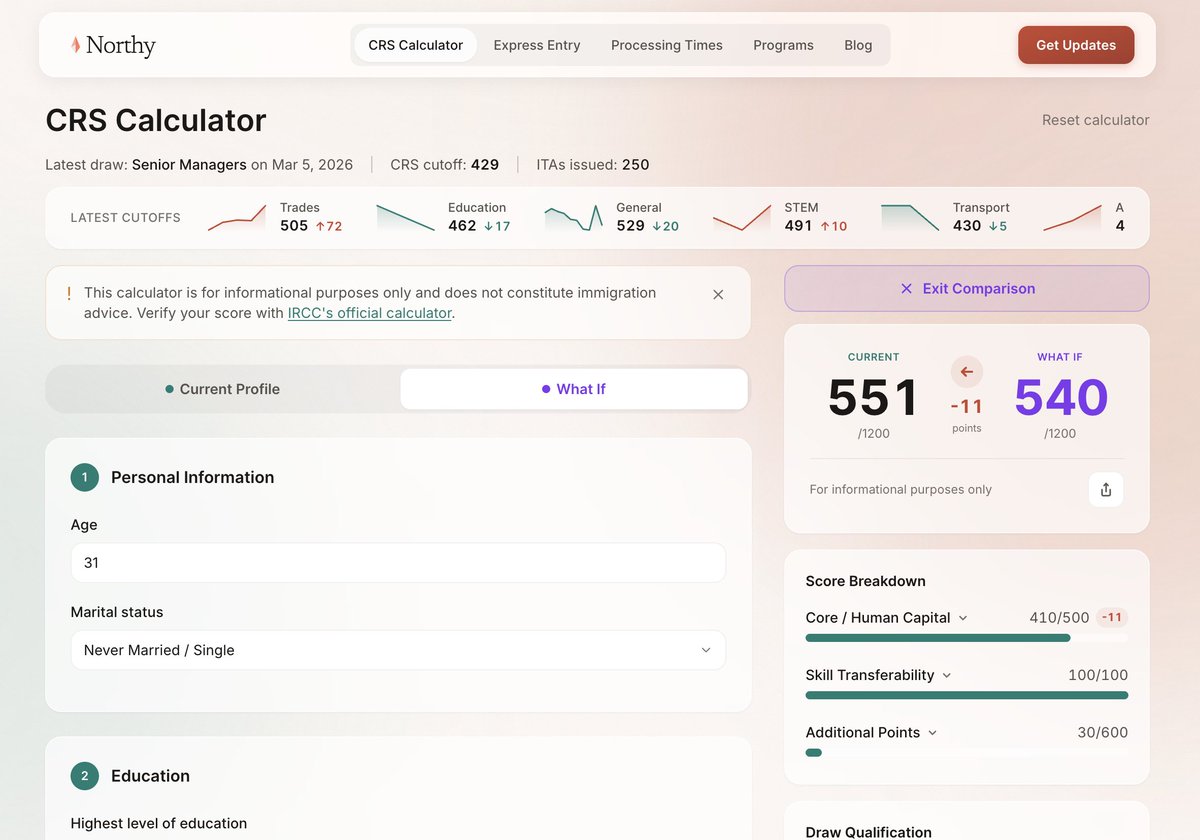Click the CRS cutoff 429 text
This screenshot has width=1200, height=840.
(x=444, y=165)
